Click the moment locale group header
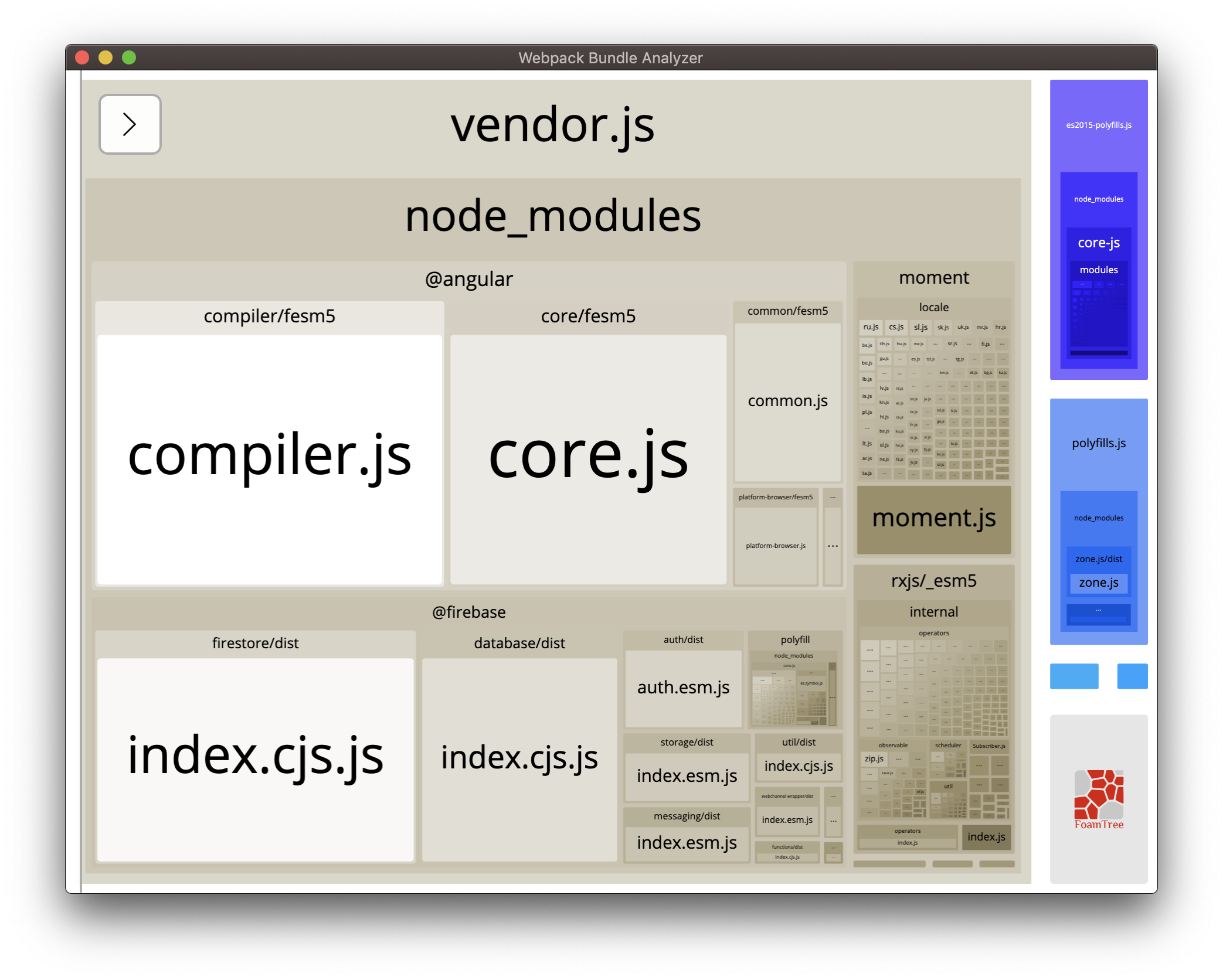This screenshot has width=1223, height=980. (933, 307)
